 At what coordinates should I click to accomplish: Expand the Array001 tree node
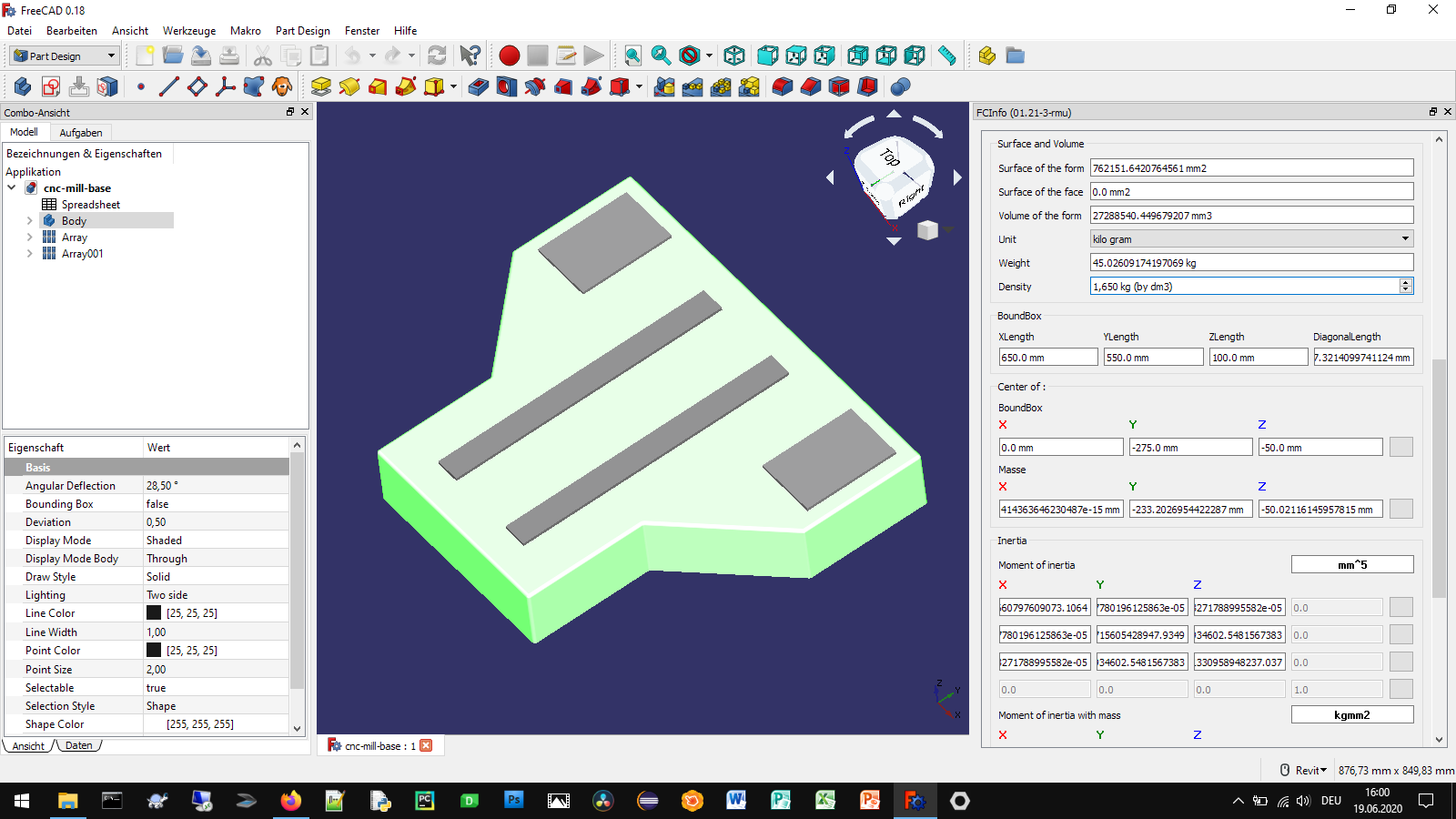29,254
